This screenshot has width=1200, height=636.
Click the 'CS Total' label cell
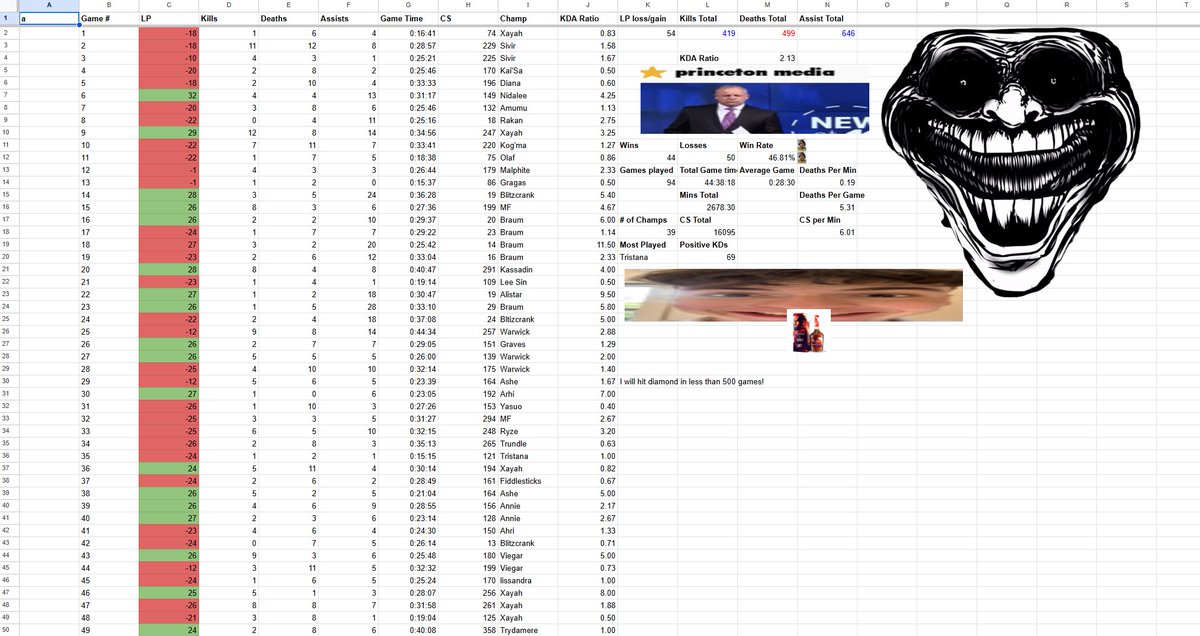tap(707, 220)
